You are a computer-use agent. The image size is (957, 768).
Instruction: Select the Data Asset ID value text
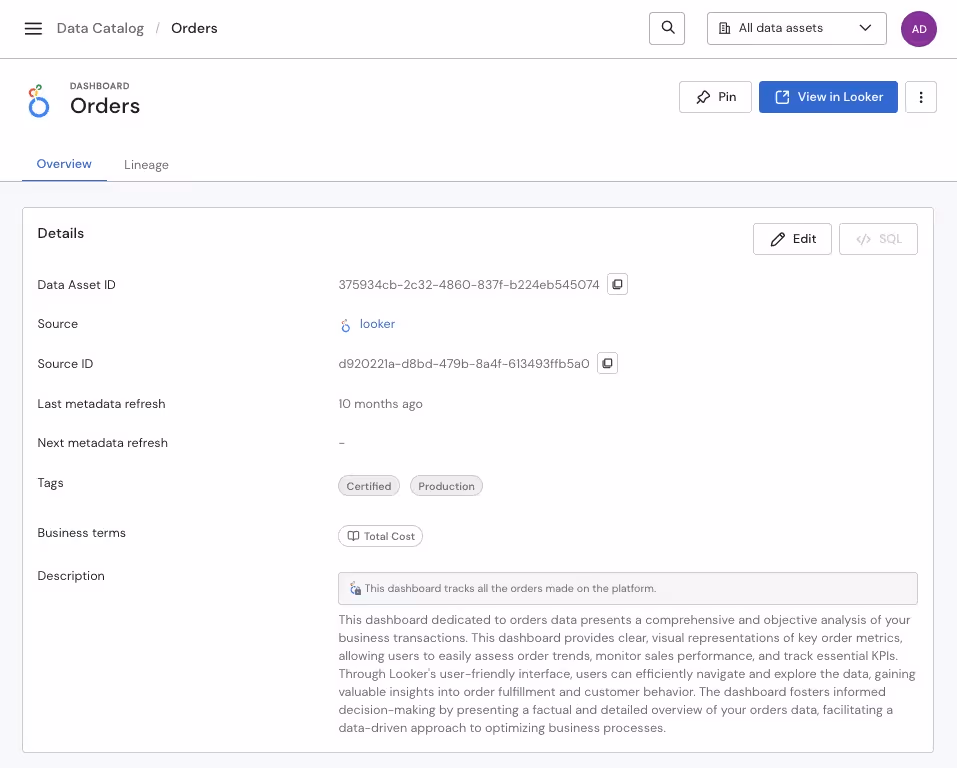click(469, 285)
